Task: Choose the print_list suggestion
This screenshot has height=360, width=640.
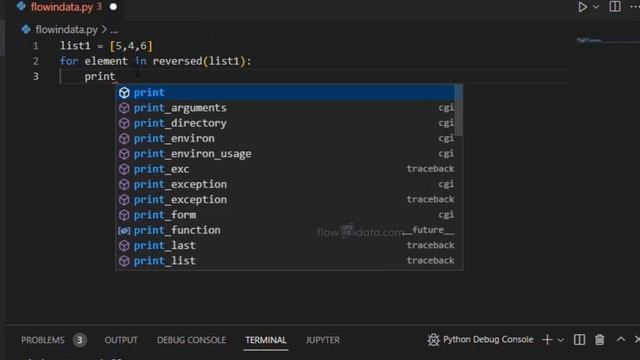Action: click(285, 261)
